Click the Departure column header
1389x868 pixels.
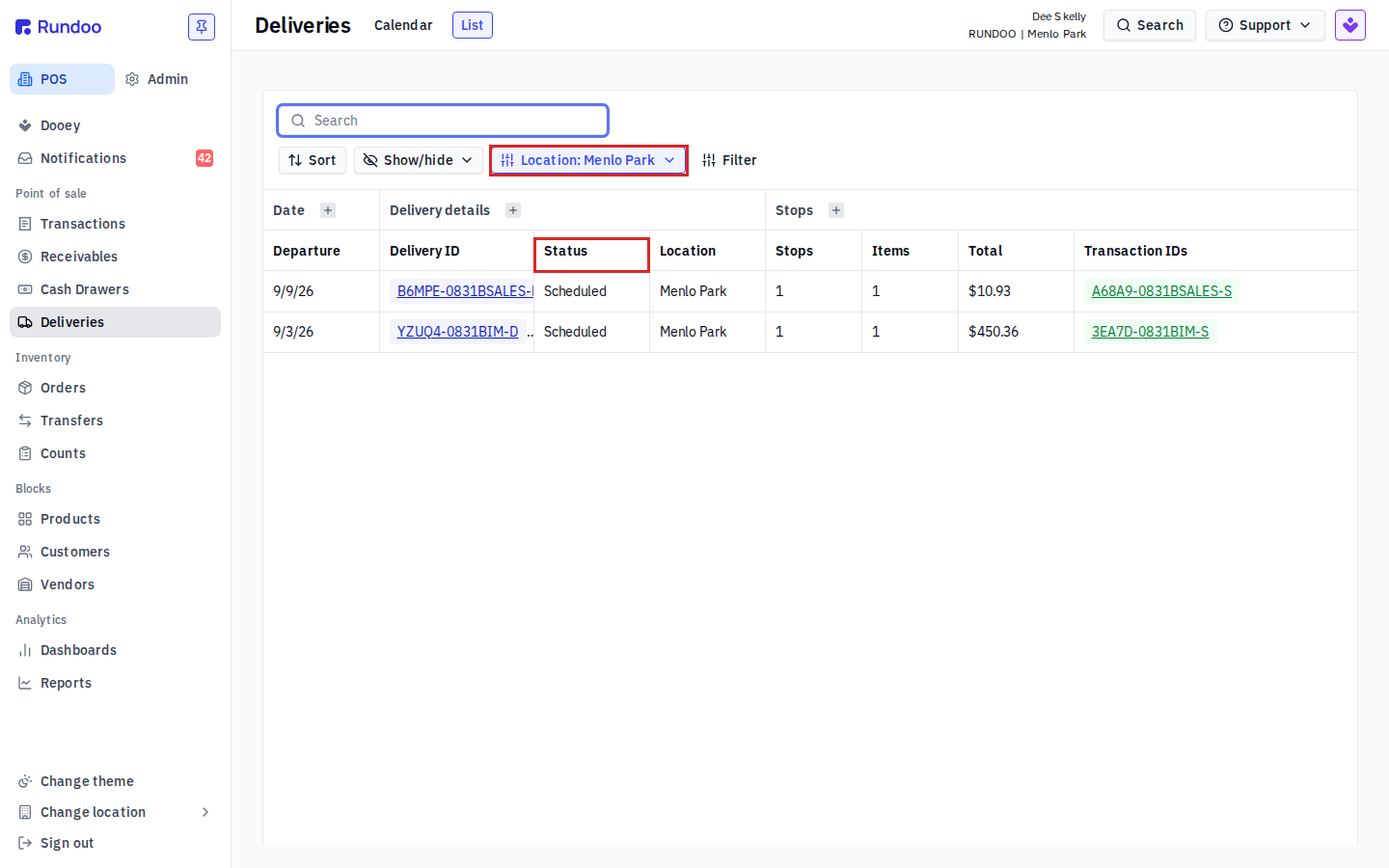(321, 251)
